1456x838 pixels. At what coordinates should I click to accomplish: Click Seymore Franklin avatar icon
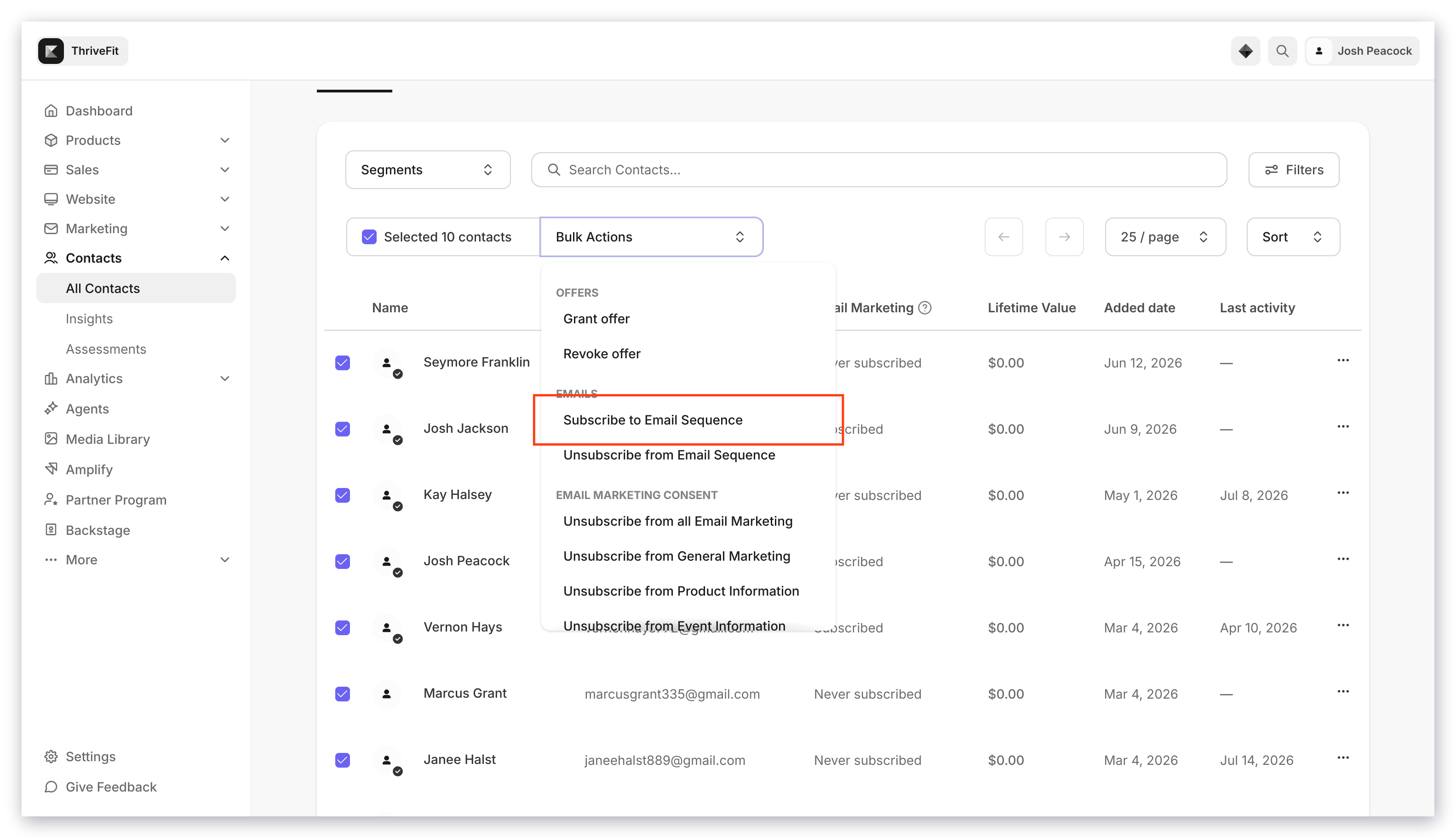pos(387,363)
